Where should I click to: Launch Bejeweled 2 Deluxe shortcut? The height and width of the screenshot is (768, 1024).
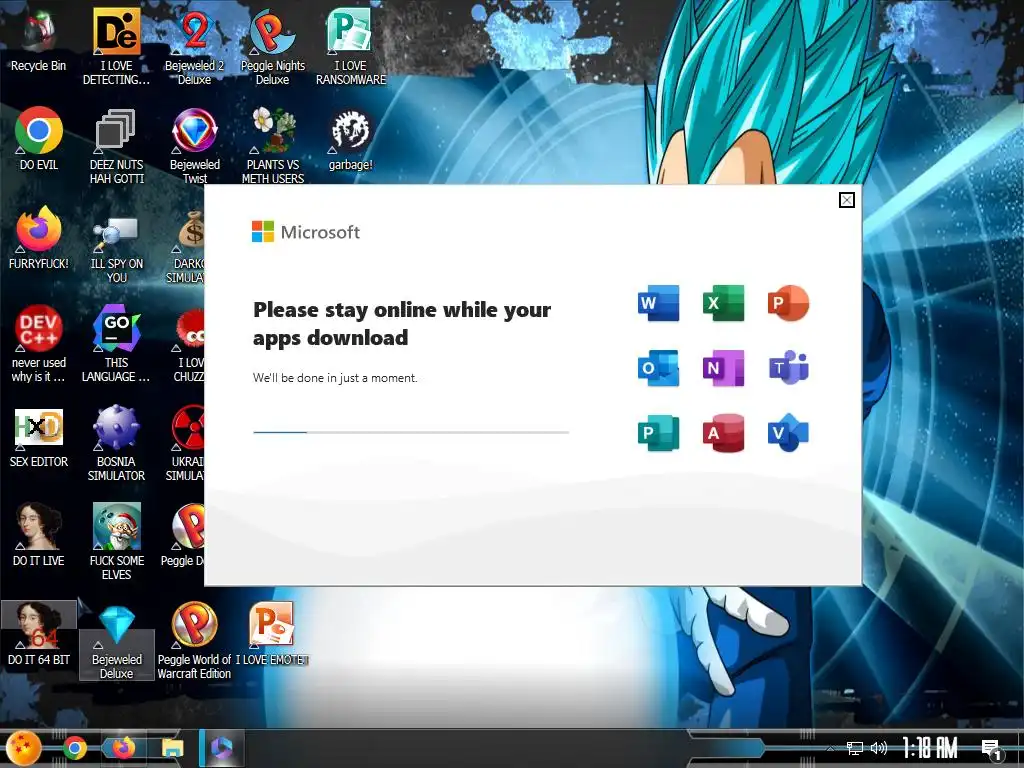click(194, 46)
